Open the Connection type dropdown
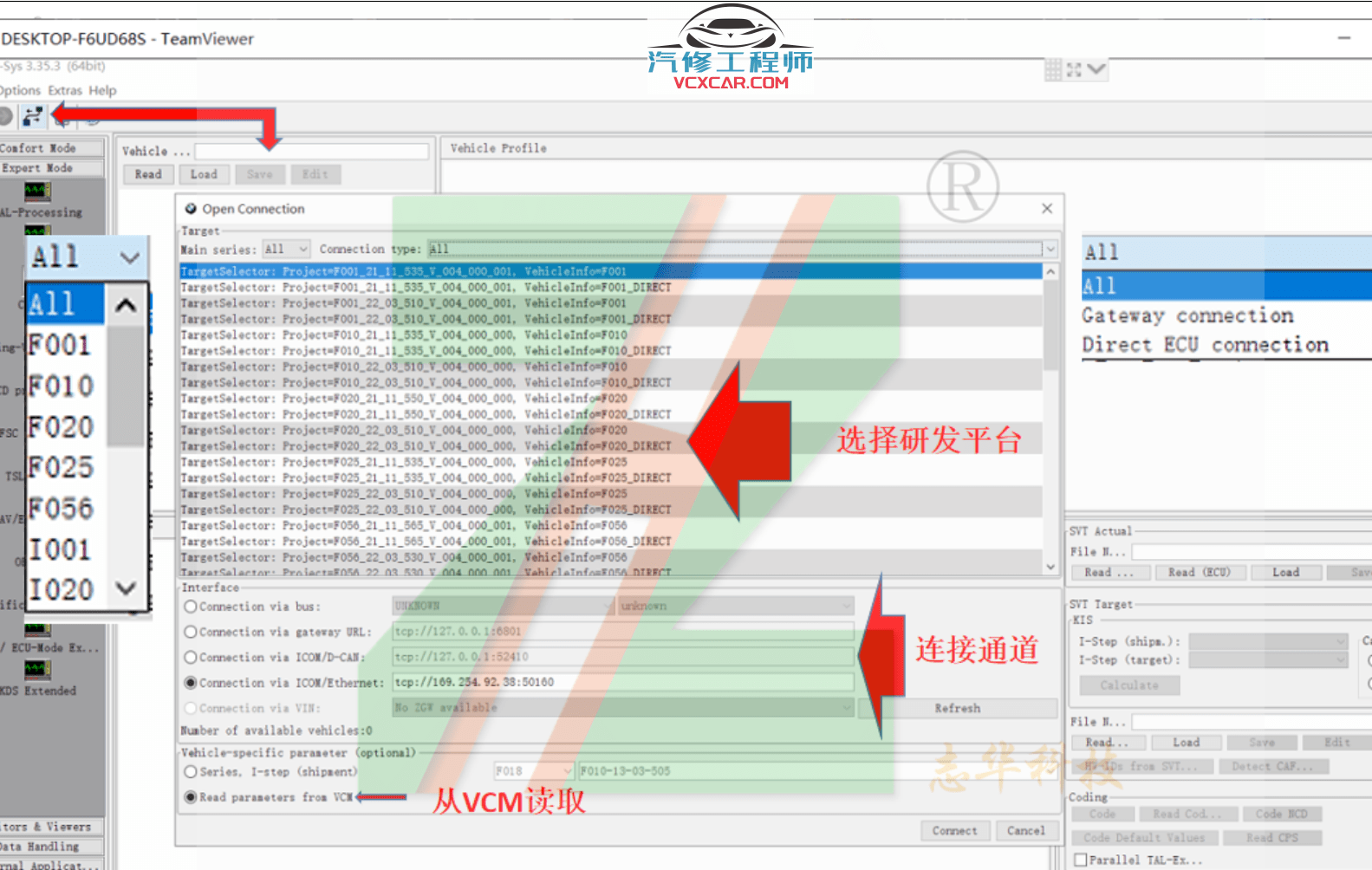The width and height of the screenshot is (1372, 870). point(742,250)
